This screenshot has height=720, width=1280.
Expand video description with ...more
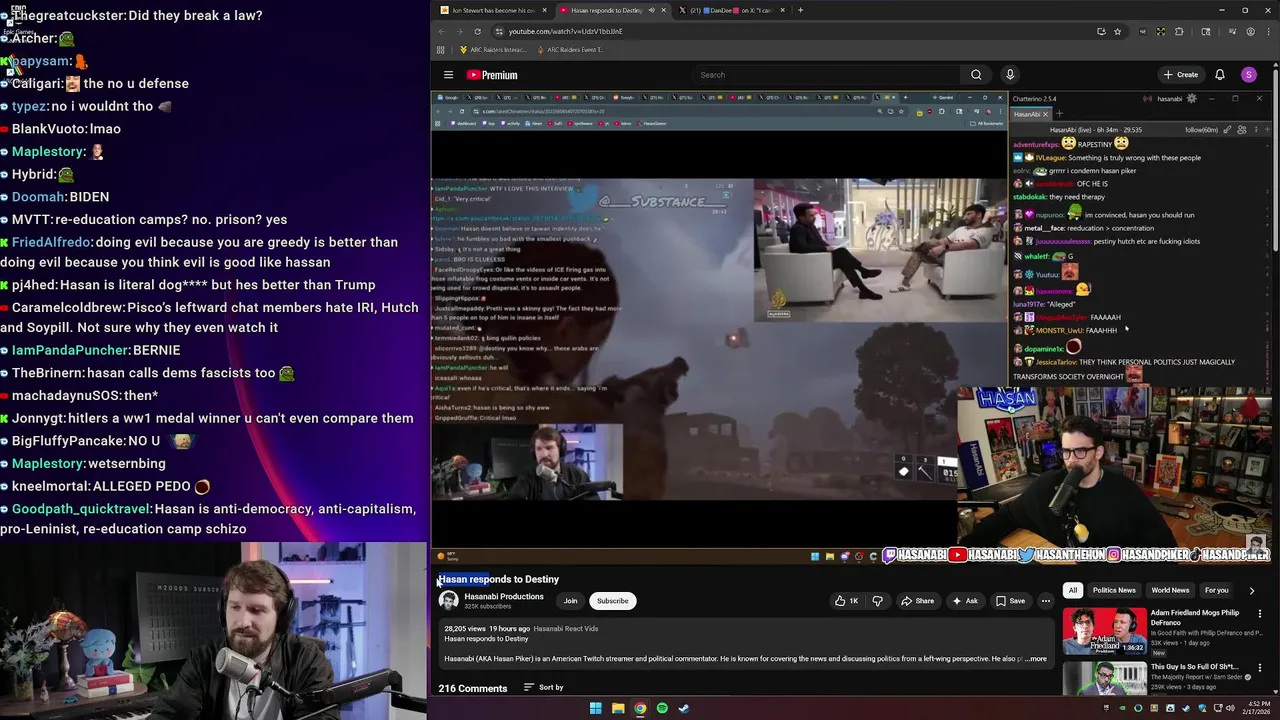pos(1036,659)
